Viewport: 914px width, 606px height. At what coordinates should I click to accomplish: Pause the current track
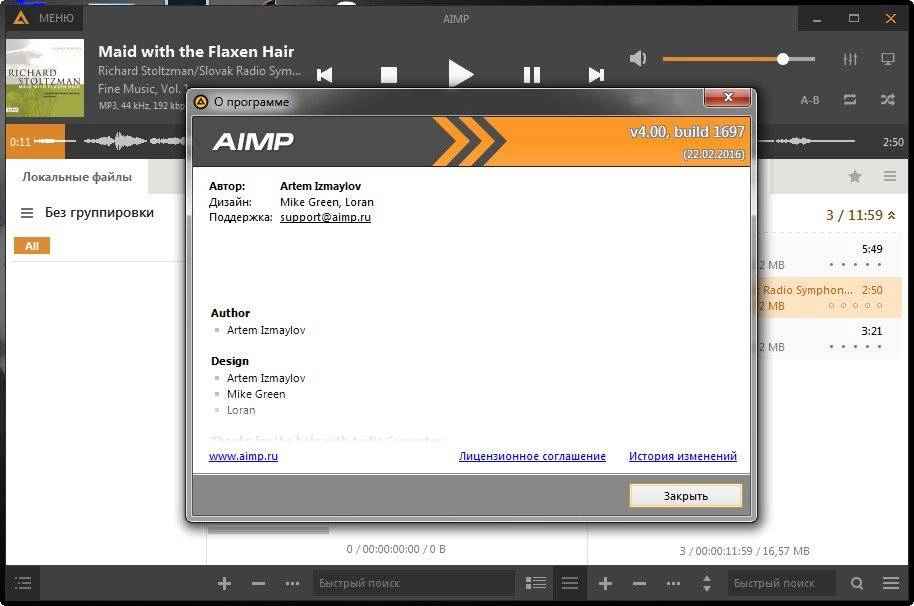tap(532, 75)
